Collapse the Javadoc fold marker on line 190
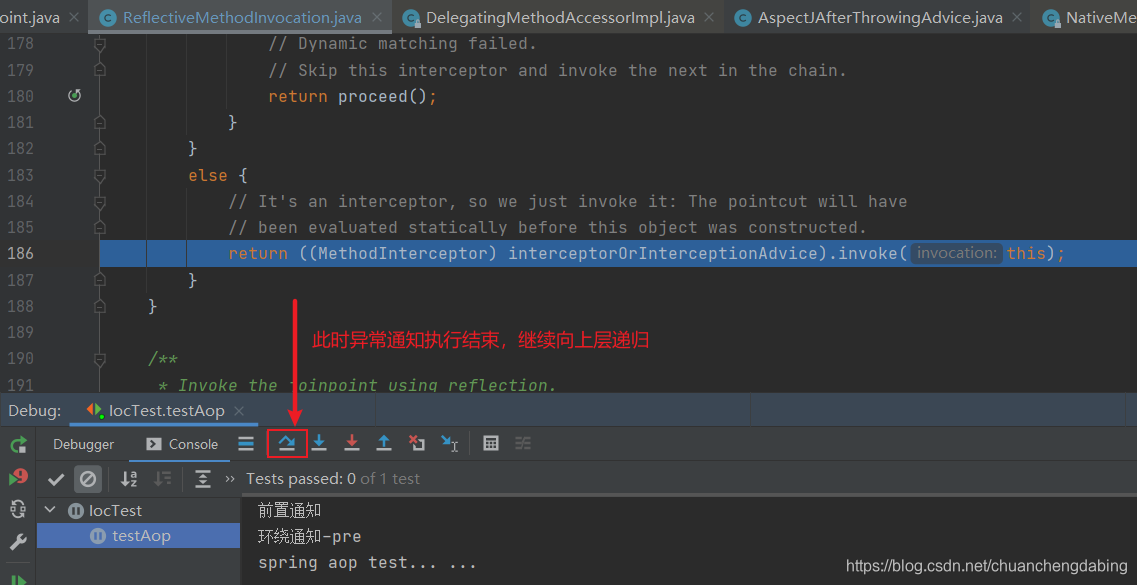 tap(100, 358)
